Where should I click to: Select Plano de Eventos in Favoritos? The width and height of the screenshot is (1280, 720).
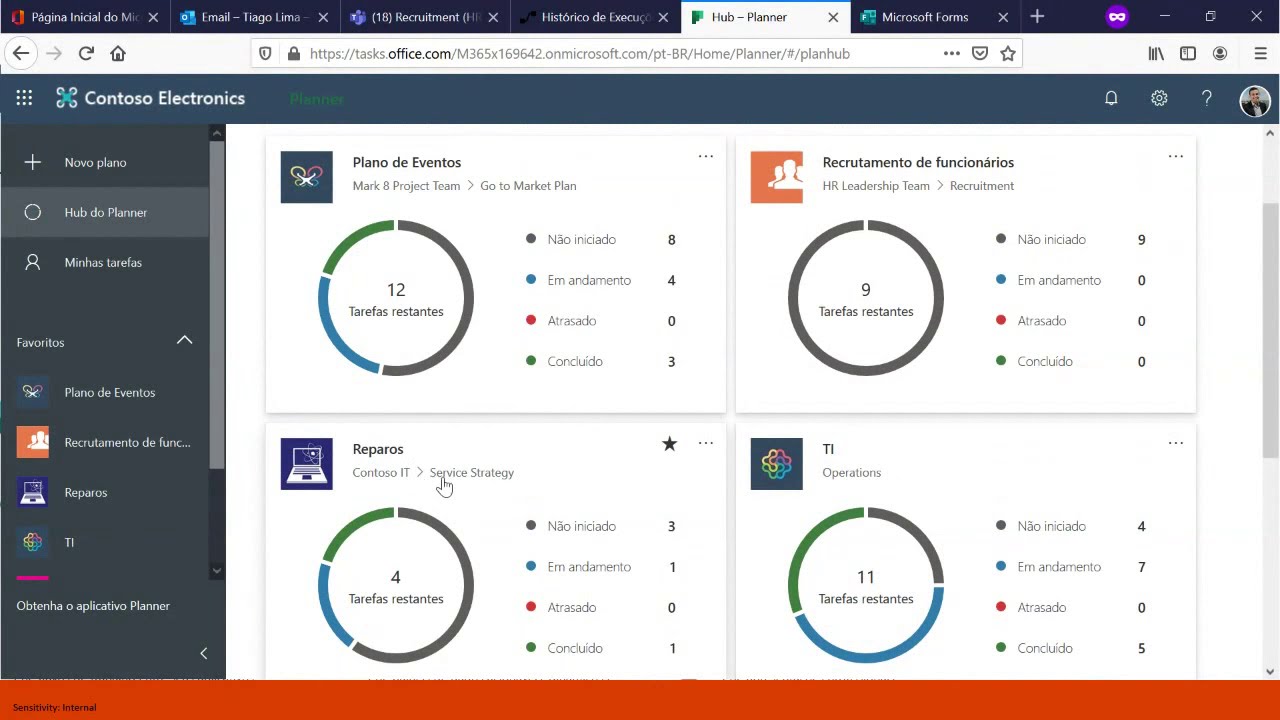[105, 392]
